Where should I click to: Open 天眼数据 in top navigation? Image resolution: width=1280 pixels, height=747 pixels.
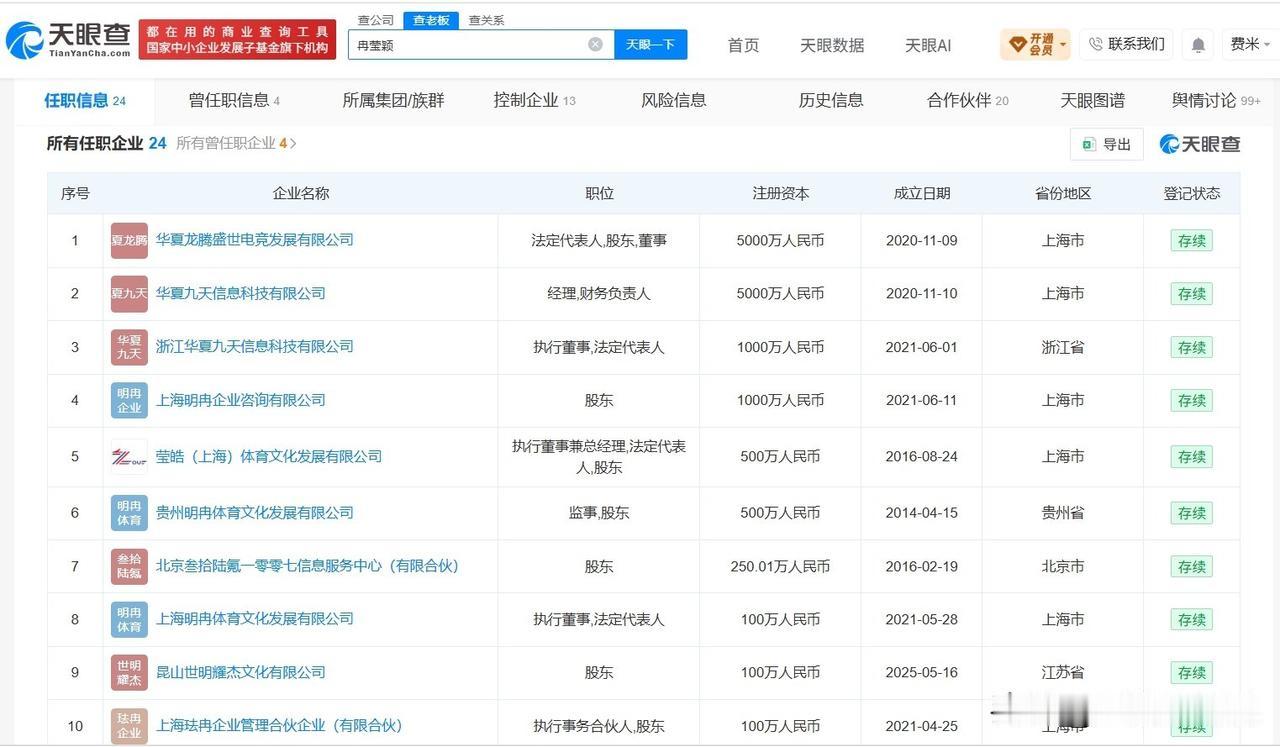(x=832, y=45)
